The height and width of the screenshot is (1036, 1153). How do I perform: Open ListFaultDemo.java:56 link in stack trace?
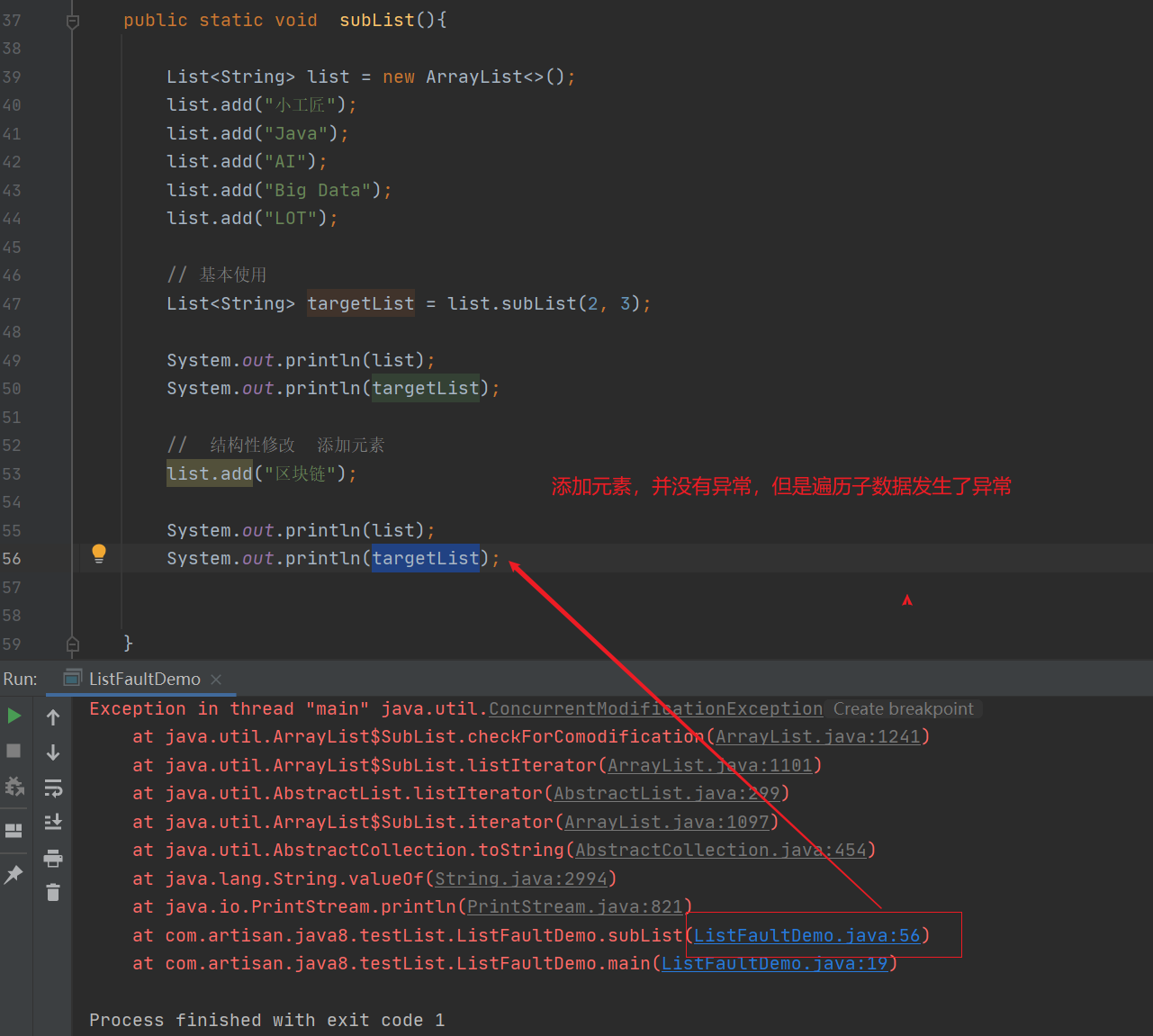[x=807, y=935]
